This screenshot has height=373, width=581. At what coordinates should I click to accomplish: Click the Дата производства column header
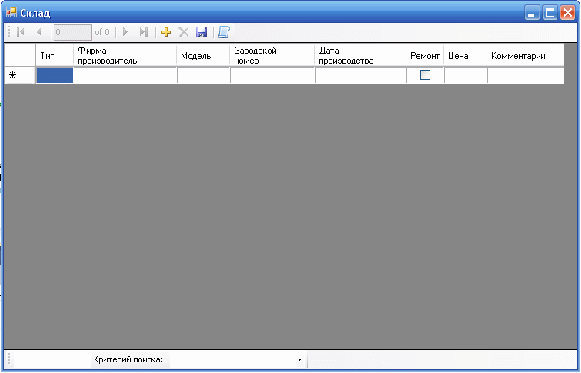[361, 56]
